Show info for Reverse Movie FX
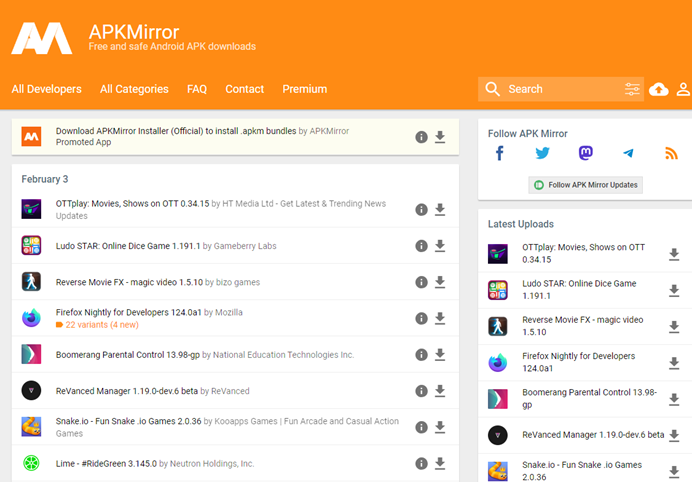Screen dimensions: 692x482 click(x=421, y=282)
